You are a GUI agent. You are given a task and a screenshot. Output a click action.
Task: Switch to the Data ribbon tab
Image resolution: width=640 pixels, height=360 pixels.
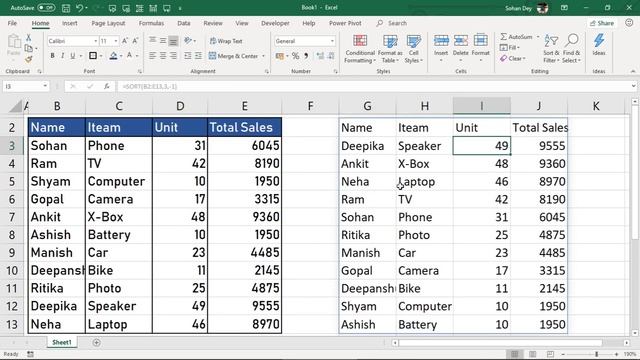(184, 23)
